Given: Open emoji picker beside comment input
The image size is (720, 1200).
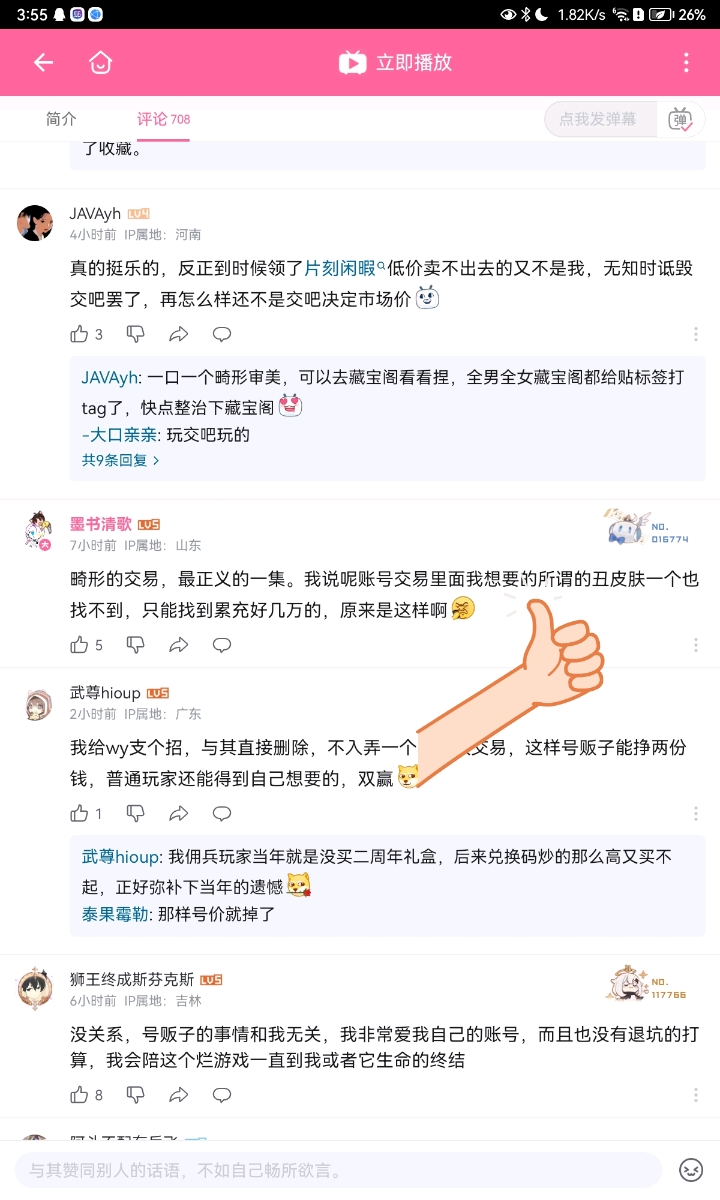Looking at the screenshot, I should coord(691,1169).
